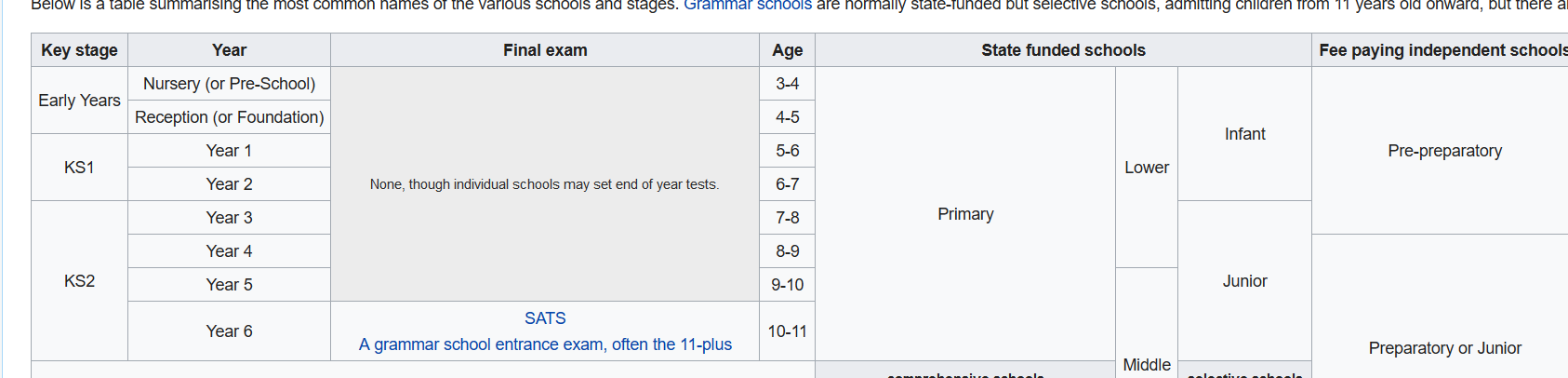Click the Infant school cell
The height and width of the screenshot is (378, 1568).
(x=1244, y=134)
